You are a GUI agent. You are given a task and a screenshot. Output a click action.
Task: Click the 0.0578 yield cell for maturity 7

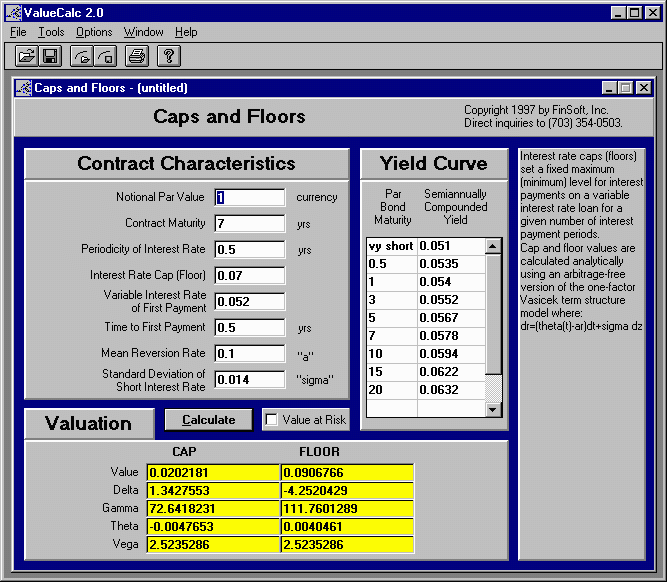(450, 335)
